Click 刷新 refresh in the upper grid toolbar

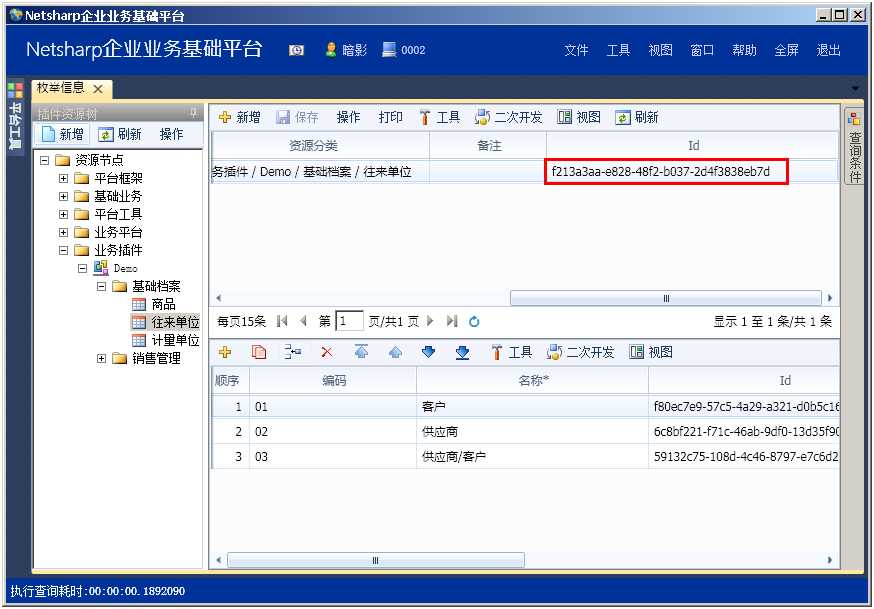637,117
